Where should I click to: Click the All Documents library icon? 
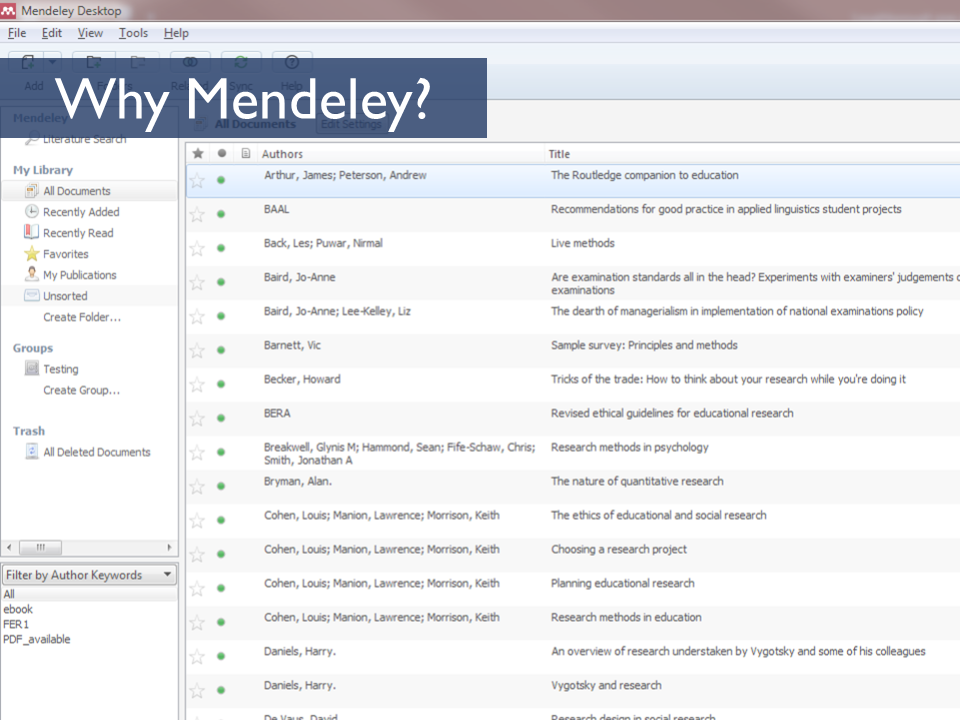tap(32, 191)
